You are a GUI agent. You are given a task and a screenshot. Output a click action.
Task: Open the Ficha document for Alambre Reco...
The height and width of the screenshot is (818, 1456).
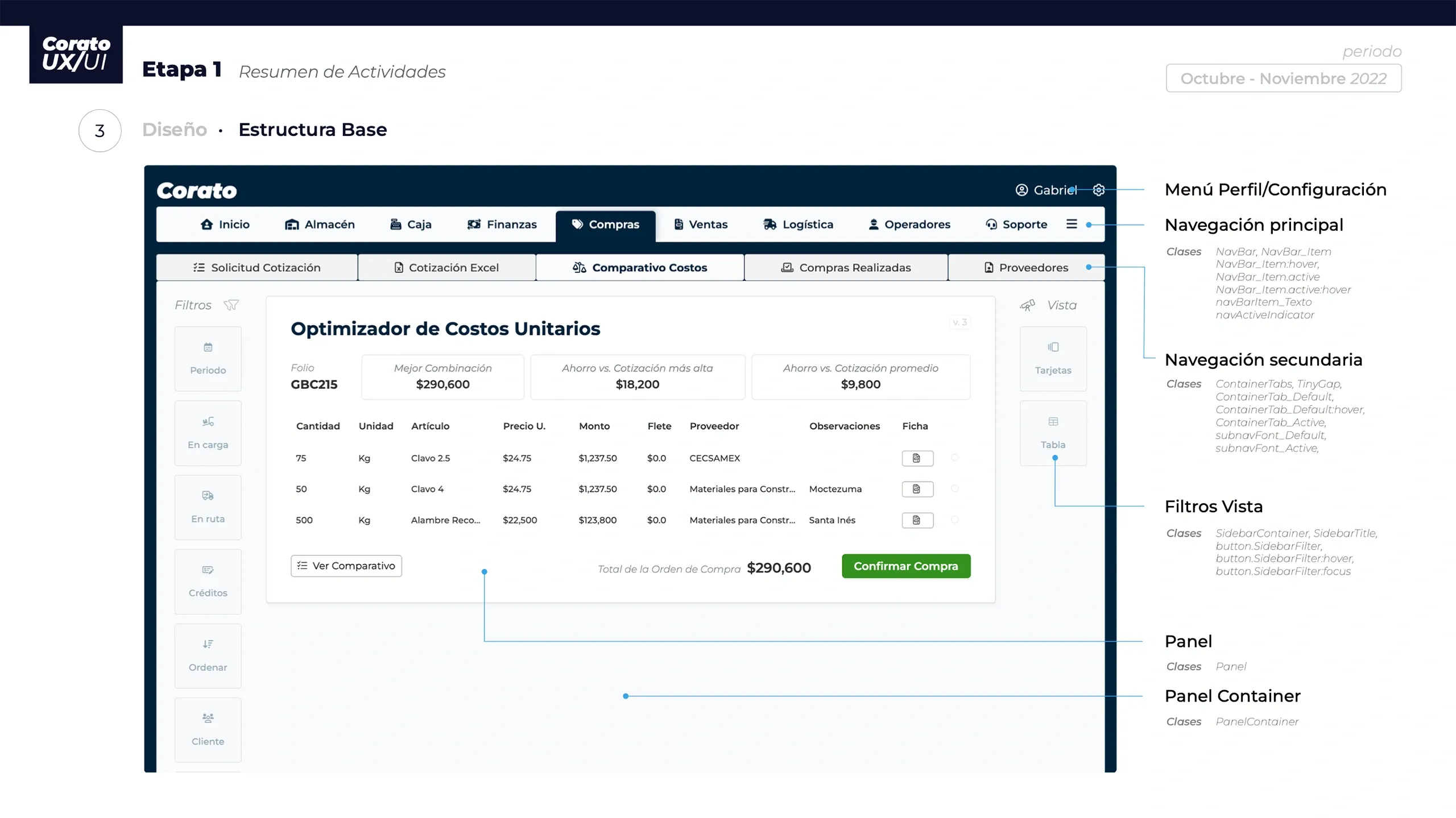[x=917, y=520]
